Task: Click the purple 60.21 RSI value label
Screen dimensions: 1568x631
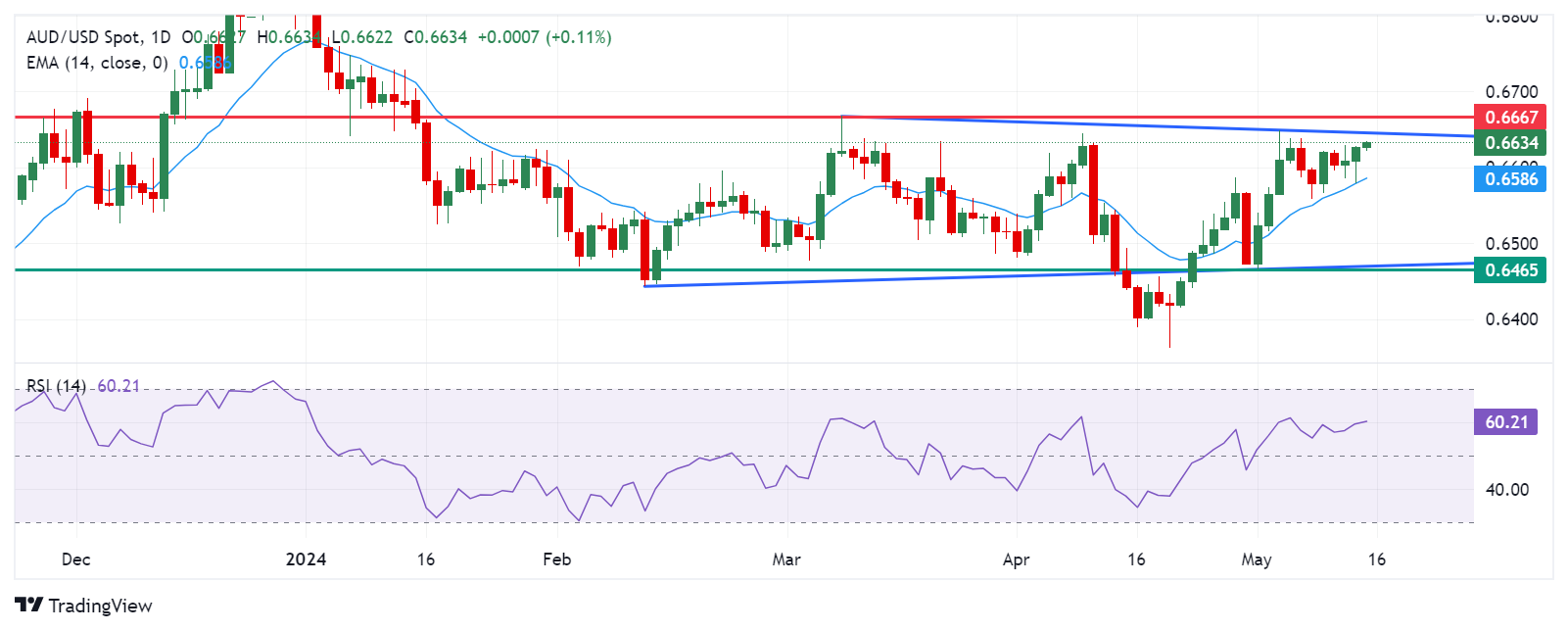Action: 1505,422
